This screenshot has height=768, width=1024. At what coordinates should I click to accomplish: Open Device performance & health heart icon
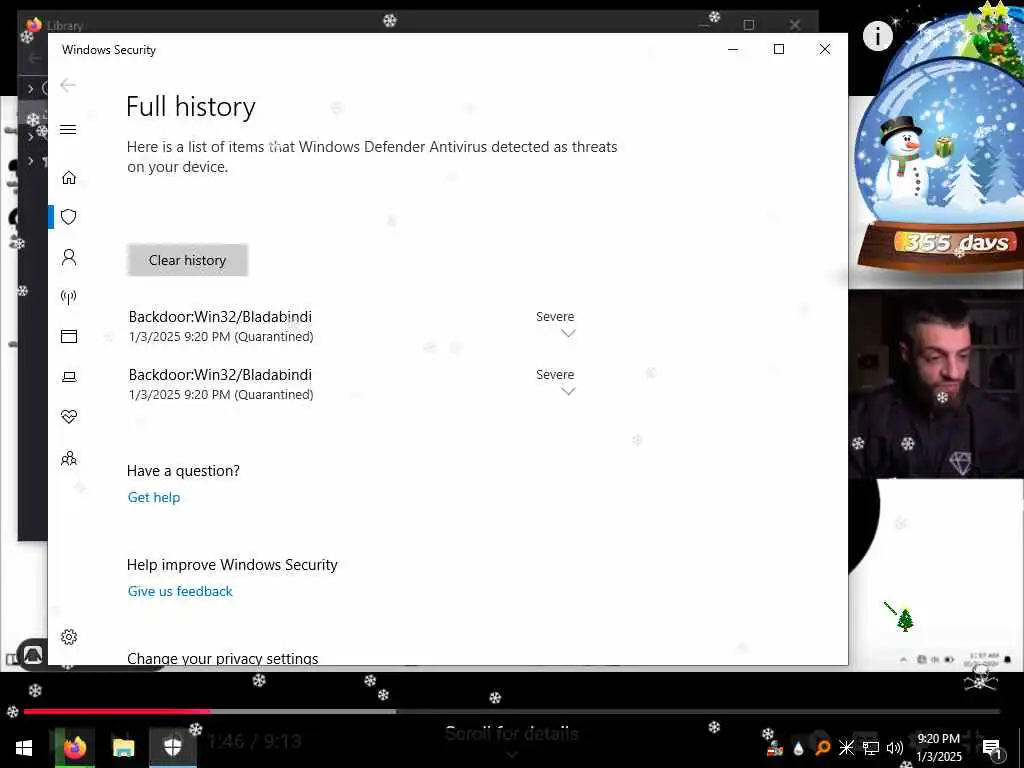coord(69,417)
